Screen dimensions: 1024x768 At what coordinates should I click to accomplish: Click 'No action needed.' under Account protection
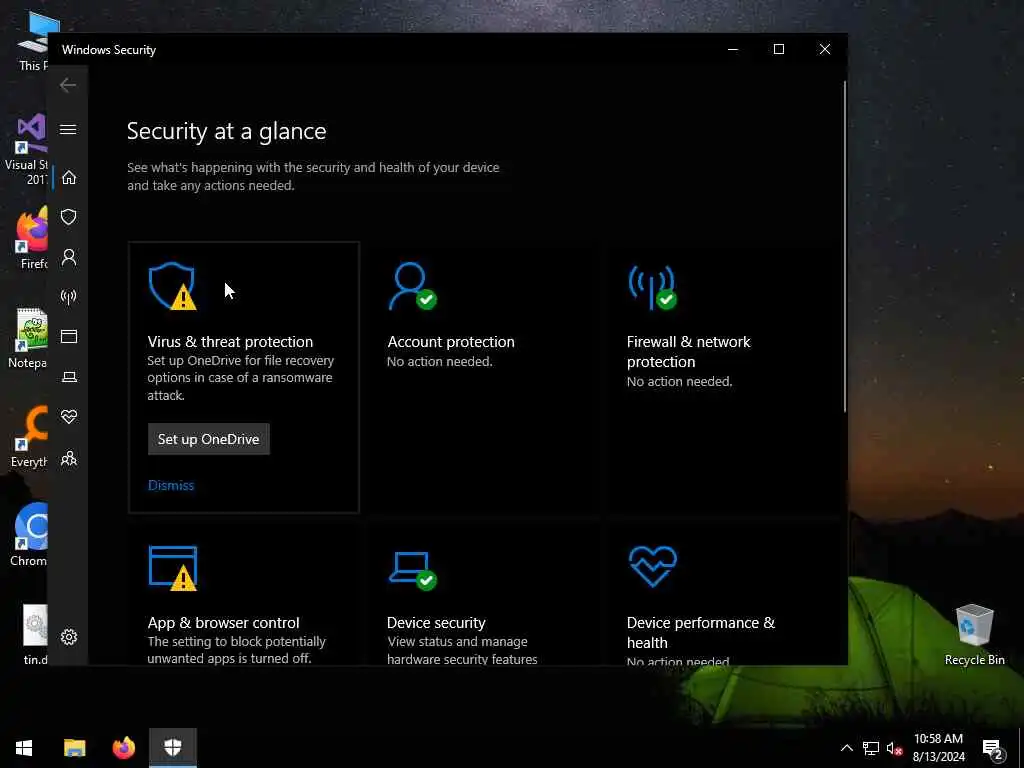(x=440, y=361)
